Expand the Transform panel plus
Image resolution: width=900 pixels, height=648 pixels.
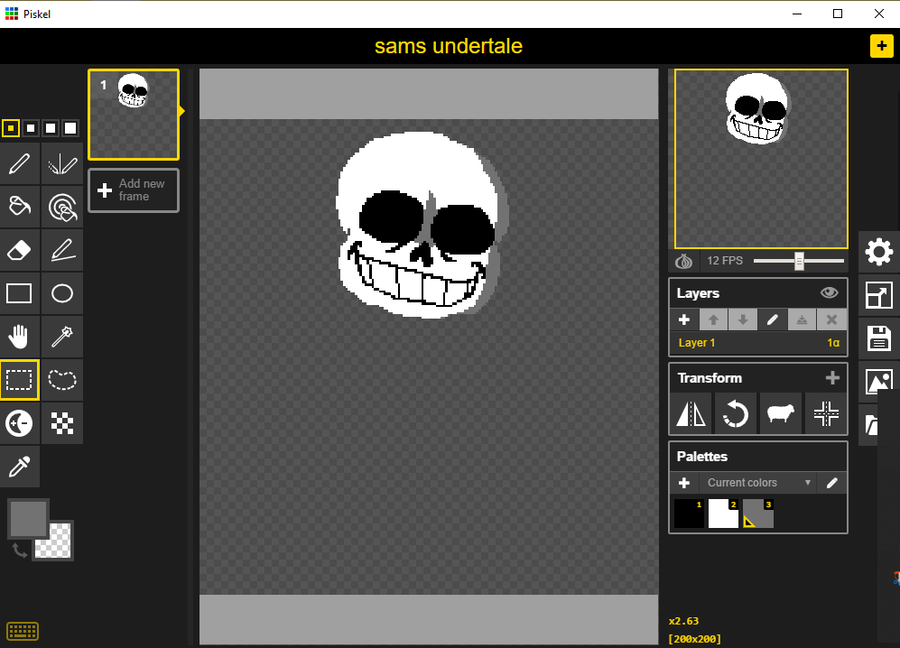tap(832, 378)
